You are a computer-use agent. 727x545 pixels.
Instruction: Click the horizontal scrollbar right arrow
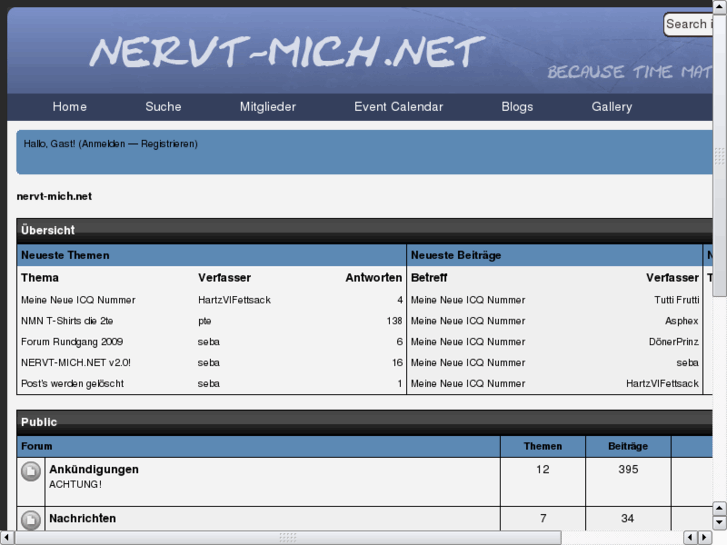point(705,537)
